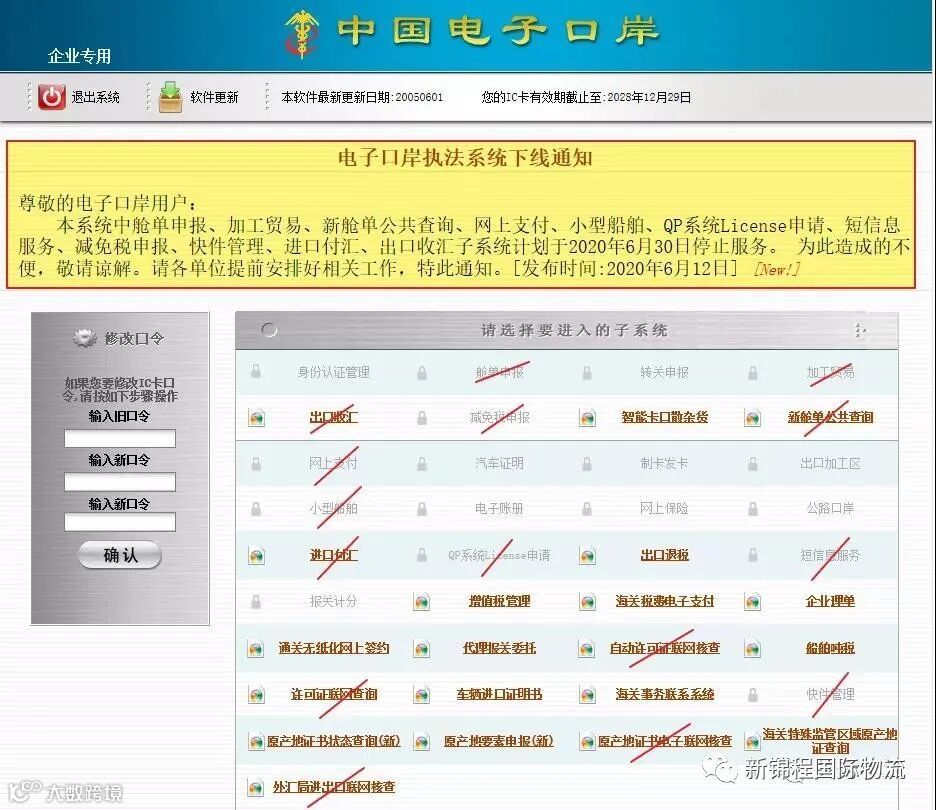
Task: Click the icon beside 原产地证书电子联网核查
Action: 587,742
